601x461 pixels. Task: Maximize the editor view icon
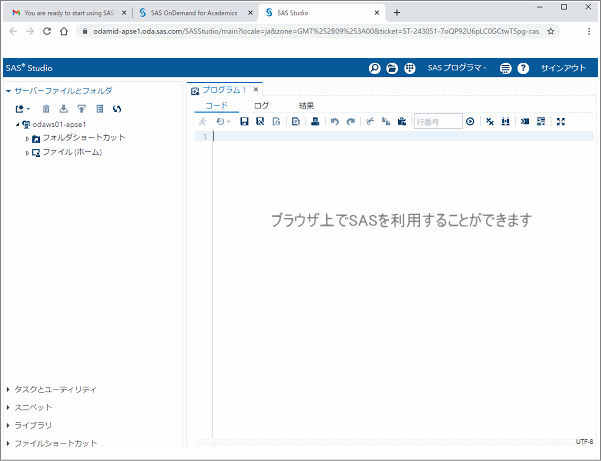[561, 121]
